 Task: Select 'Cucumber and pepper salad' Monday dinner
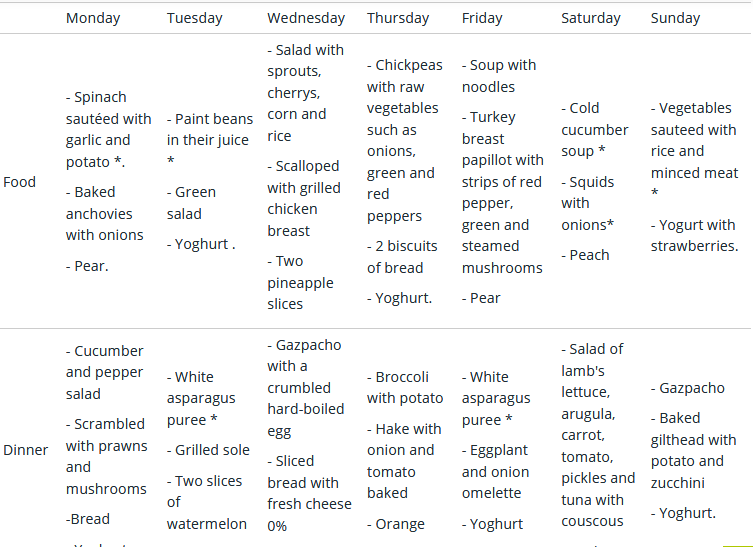104,372
